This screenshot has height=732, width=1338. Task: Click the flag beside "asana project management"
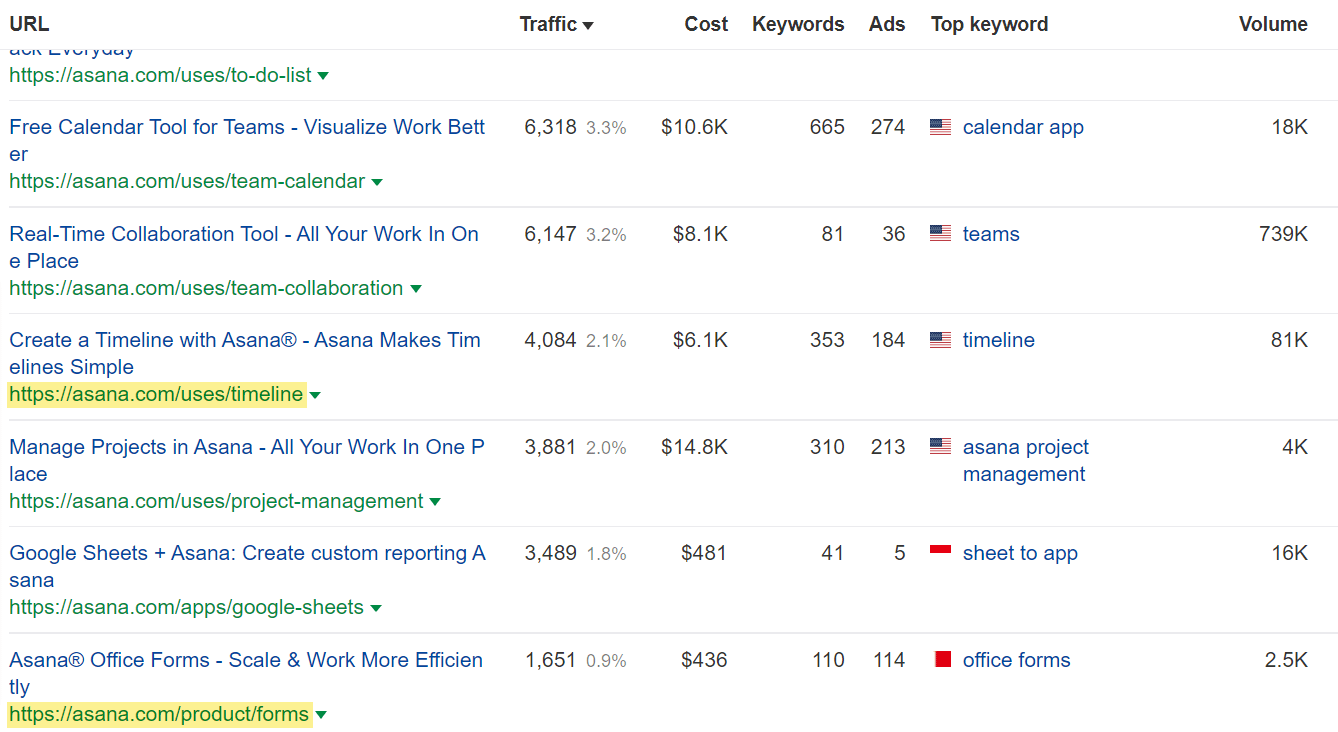pos(940,447)
